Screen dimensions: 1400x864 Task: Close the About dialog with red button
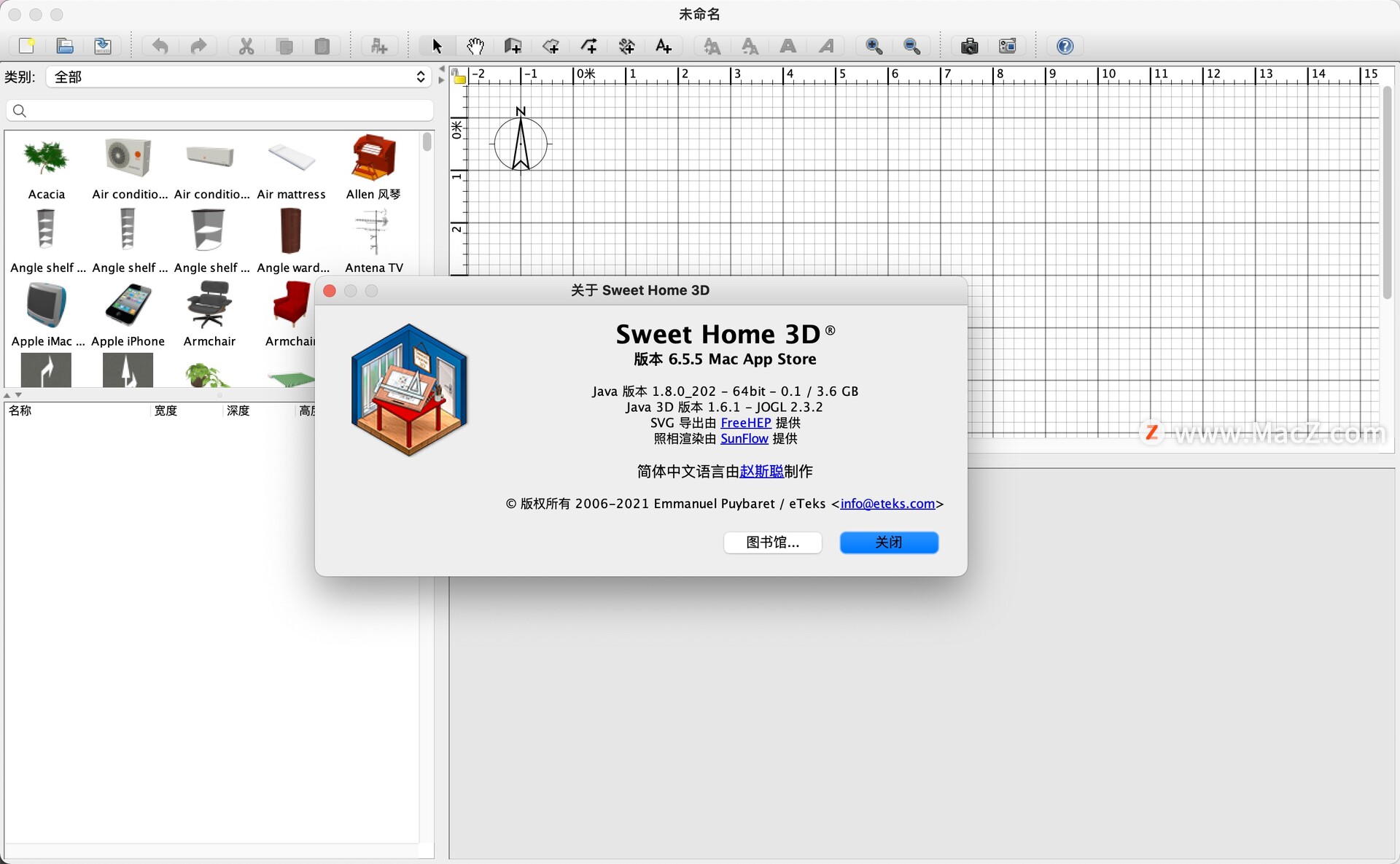point(330,291)
